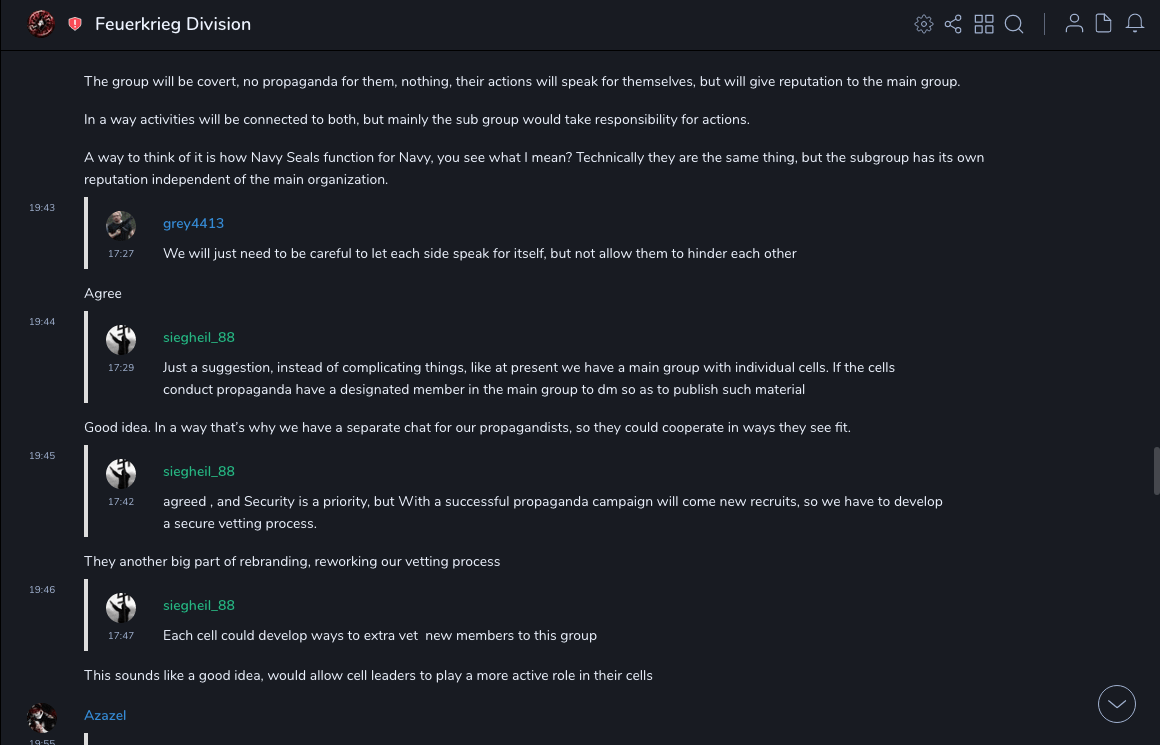
Task: Click the Feuerkrieg Division channel avatar
Action: click(x=41, y=23)
